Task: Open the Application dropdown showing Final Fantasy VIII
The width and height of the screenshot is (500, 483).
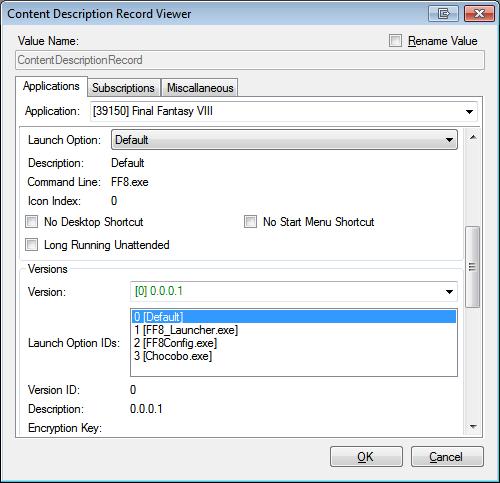Action: click(x=284, y=111)
